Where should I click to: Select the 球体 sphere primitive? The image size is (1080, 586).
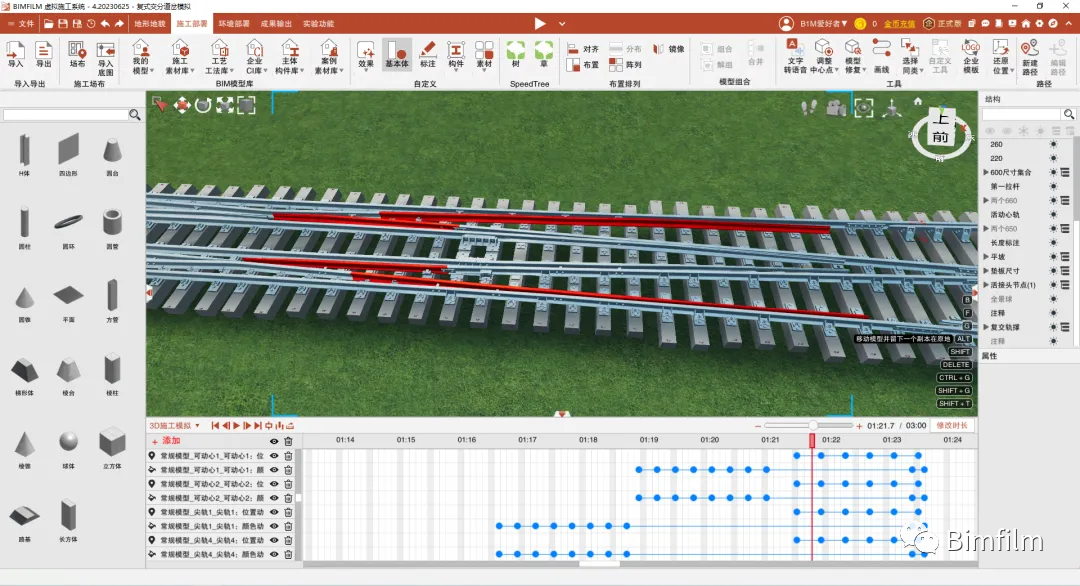tap(69, 441)
